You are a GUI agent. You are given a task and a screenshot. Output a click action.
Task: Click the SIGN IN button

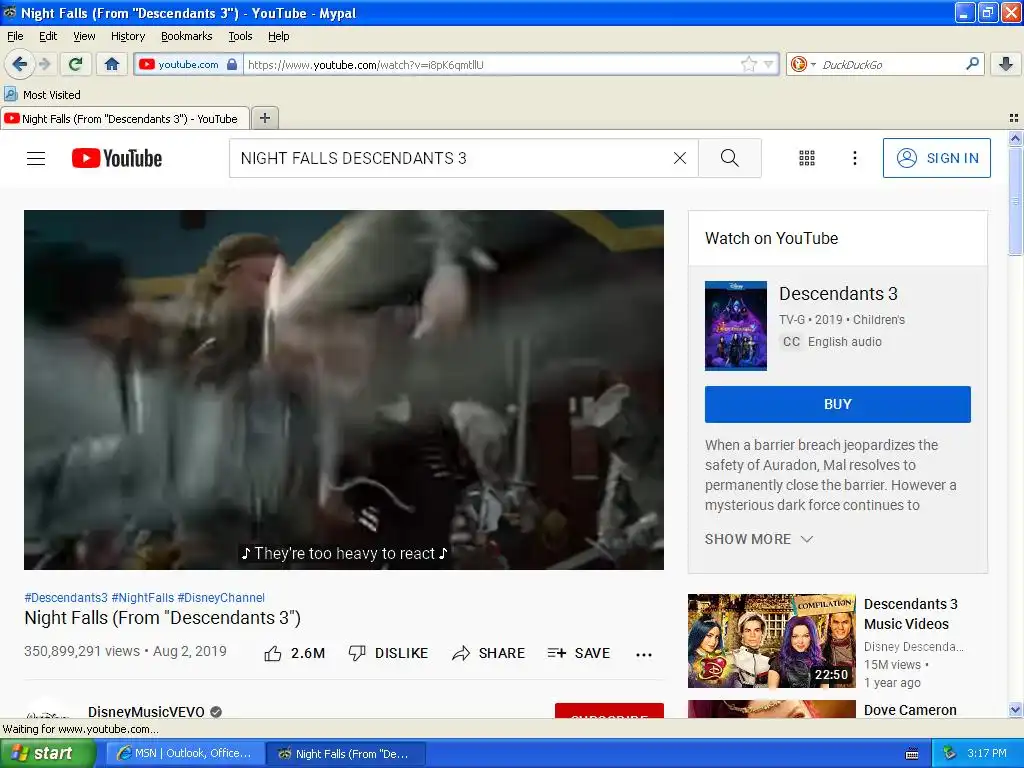tap(936, 158)
